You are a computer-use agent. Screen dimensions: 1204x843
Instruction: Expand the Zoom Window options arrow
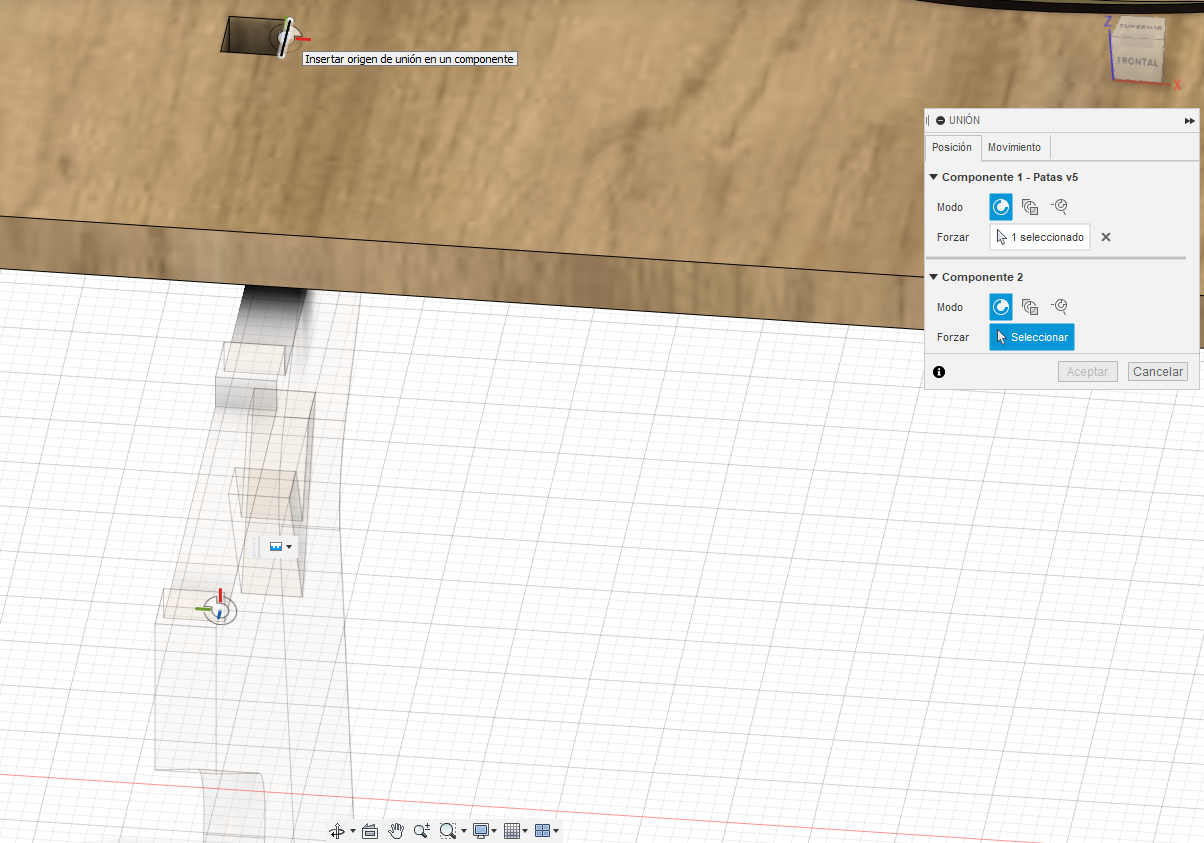(x=464, y=832)
